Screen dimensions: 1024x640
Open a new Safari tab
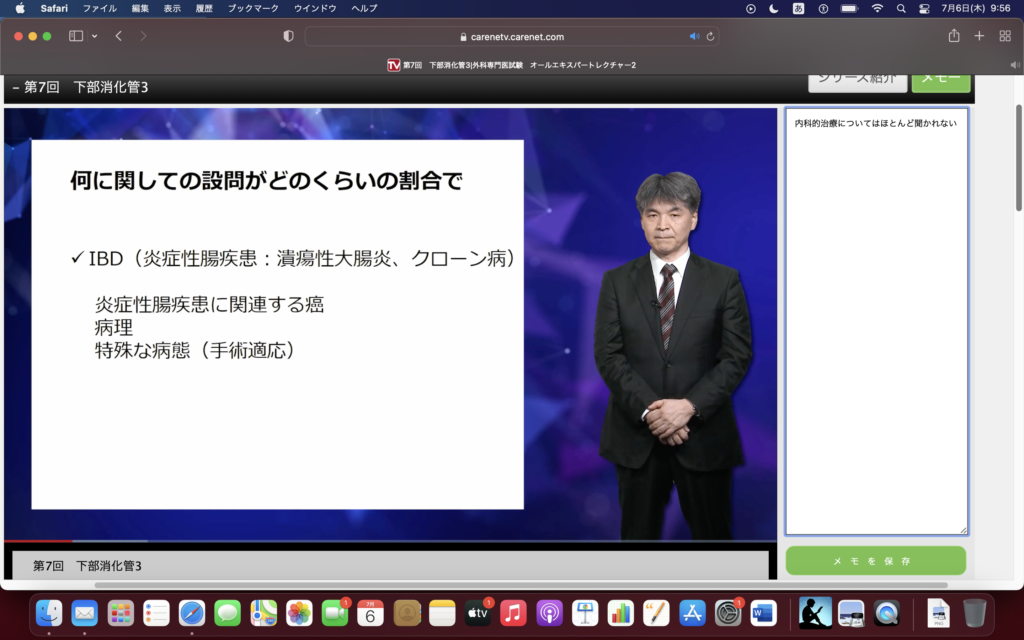click(979, 36)
